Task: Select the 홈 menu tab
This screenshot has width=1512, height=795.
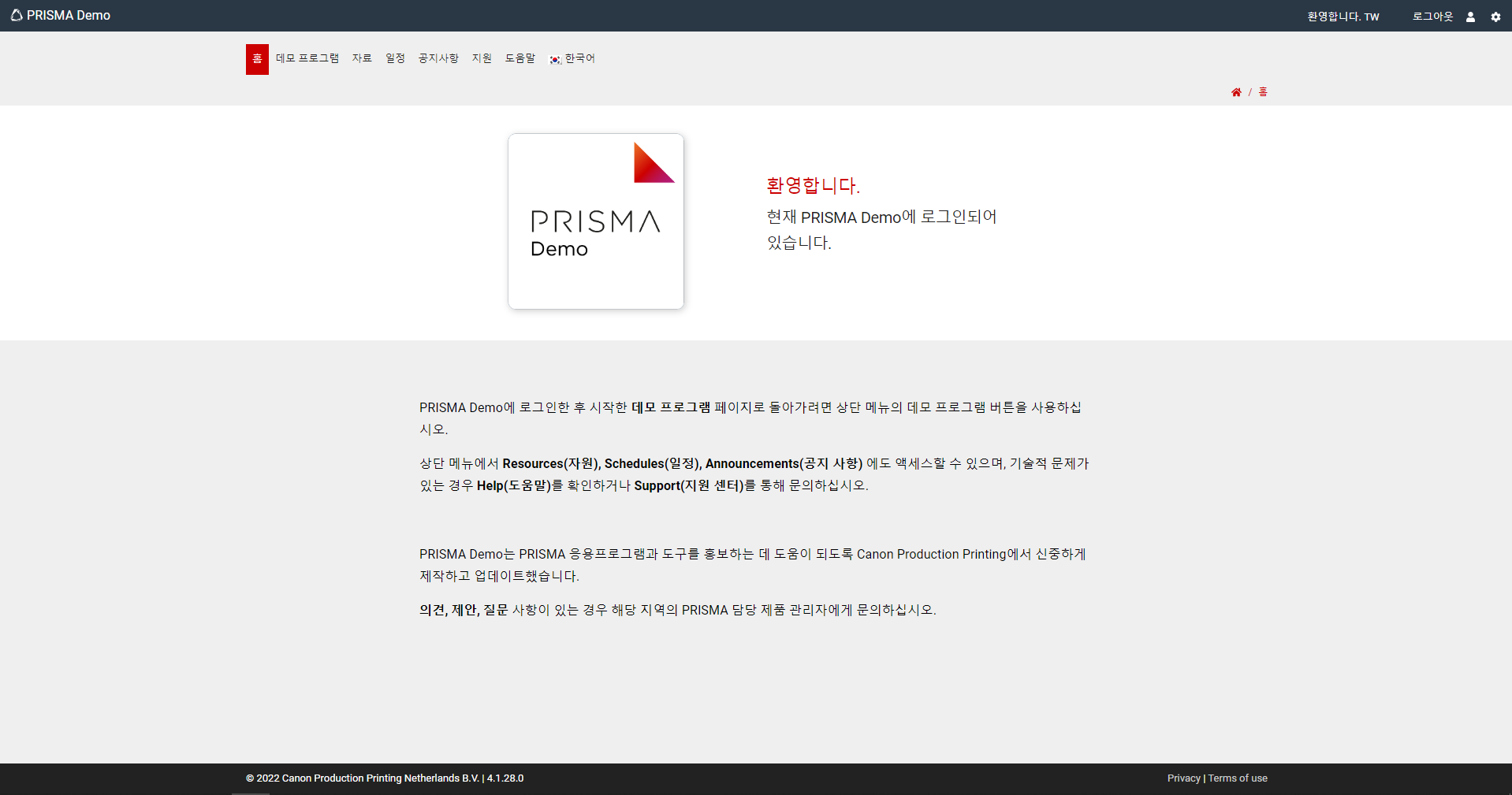Action: coord(257,59)
